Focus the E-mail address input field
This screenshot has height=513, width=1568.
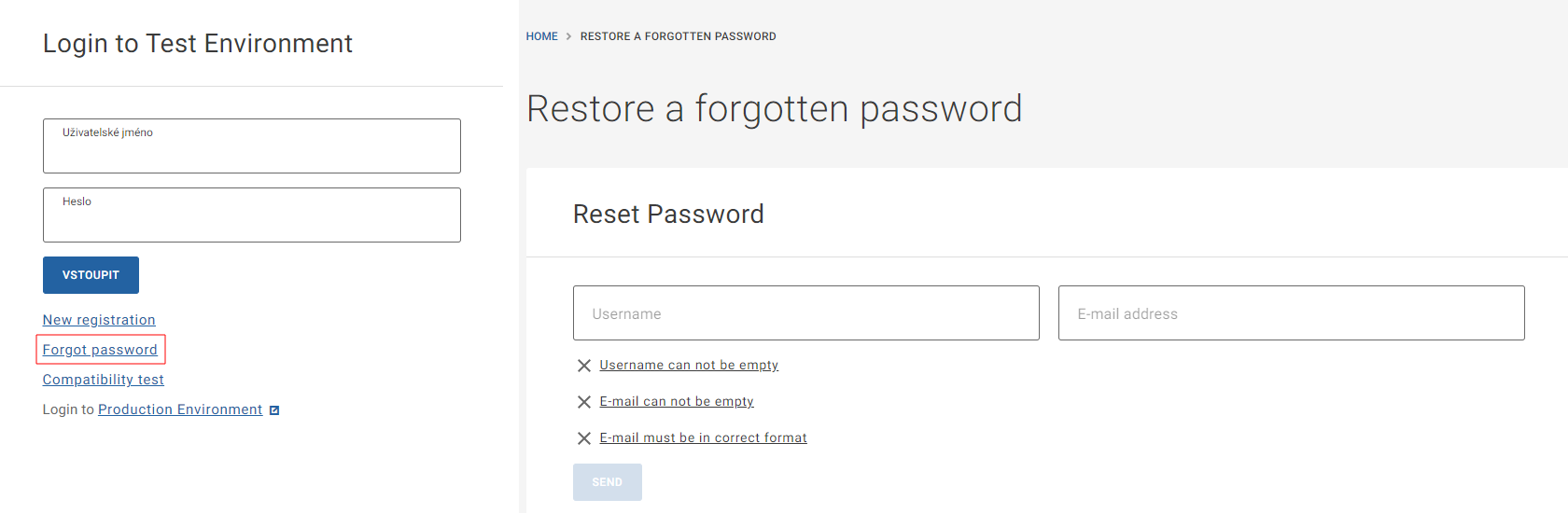[1291, 313]
